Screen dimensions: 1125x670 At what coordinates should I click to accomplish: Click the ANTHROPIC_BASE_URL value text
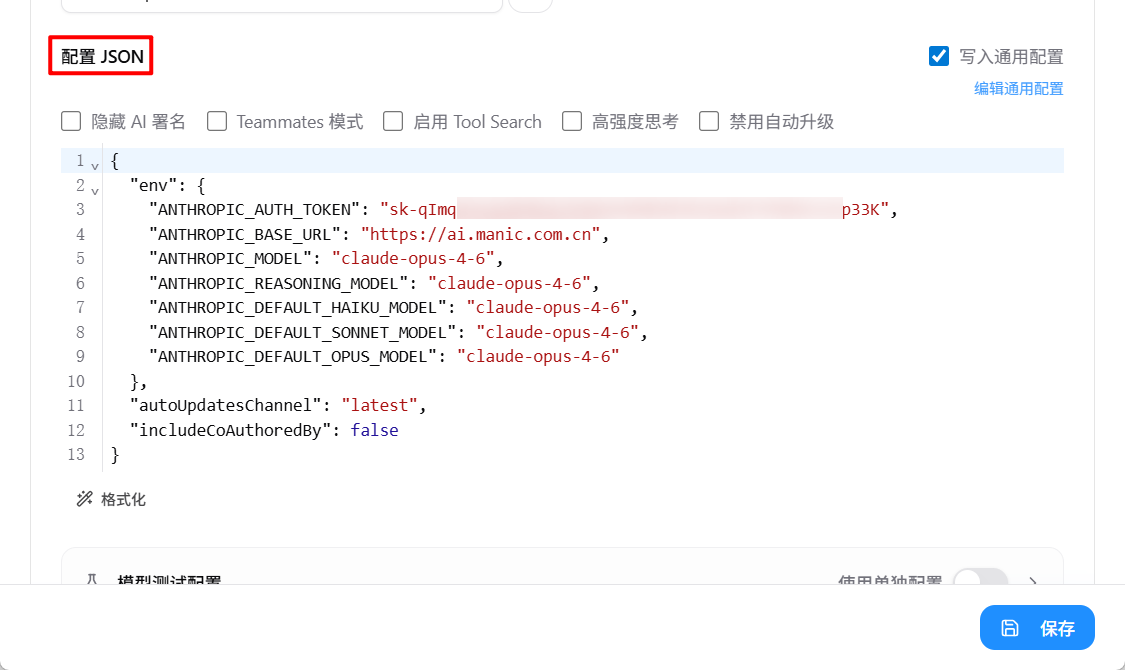[480, 235]
